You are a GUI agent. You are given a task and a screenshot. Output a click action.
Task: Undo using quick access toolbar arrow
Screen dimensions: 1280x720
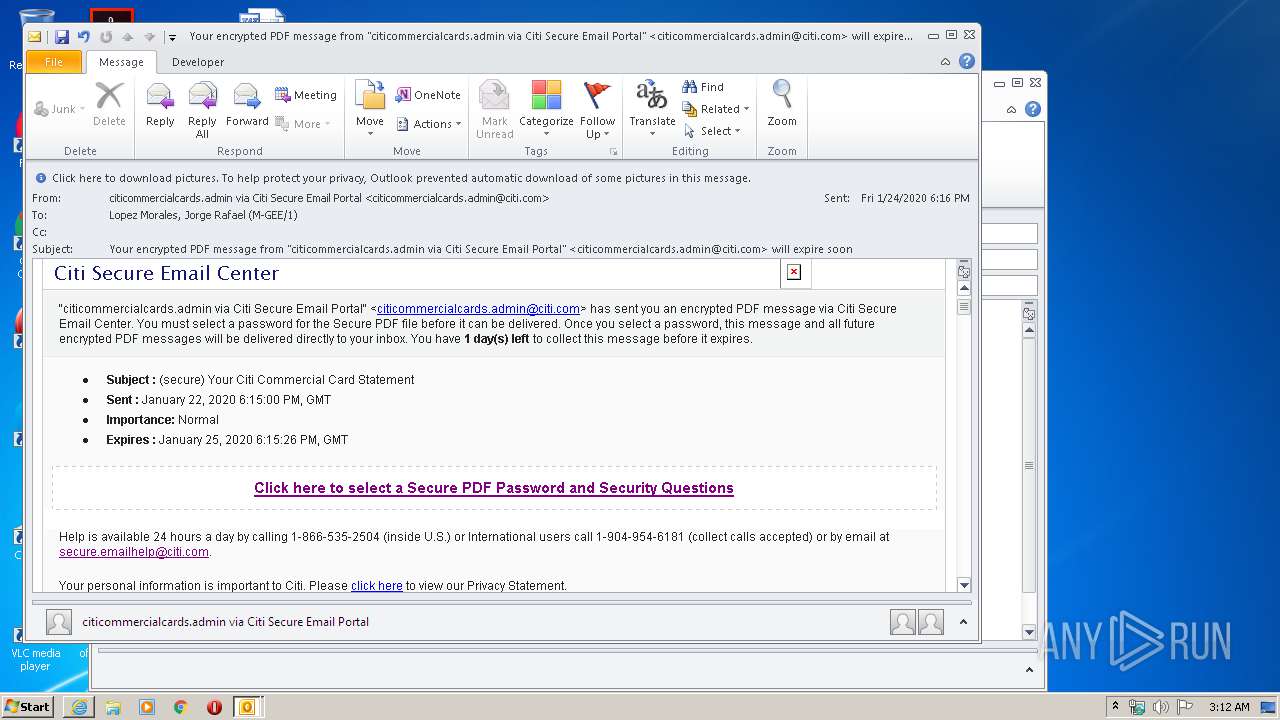84,37
